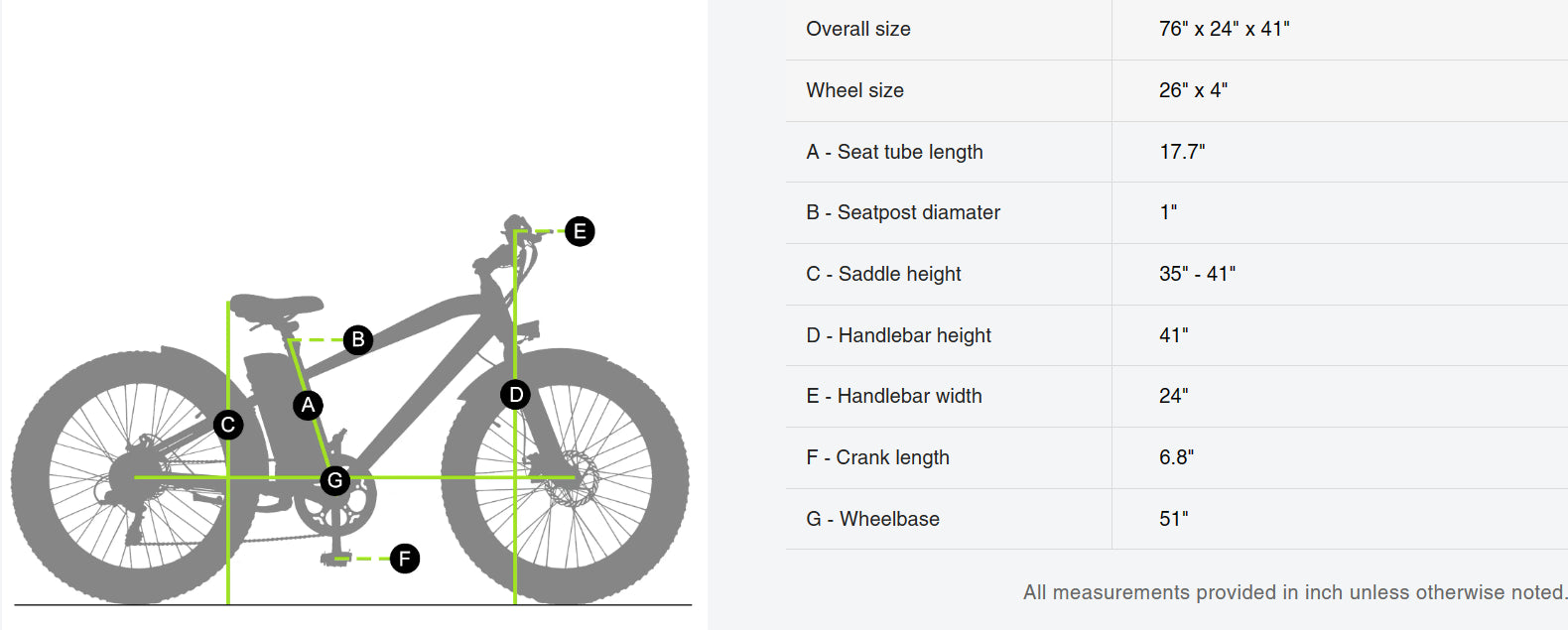Click the D handlebar height marker
The width and height of the screenshot is (1568, 630).
(x=515, y=395)
